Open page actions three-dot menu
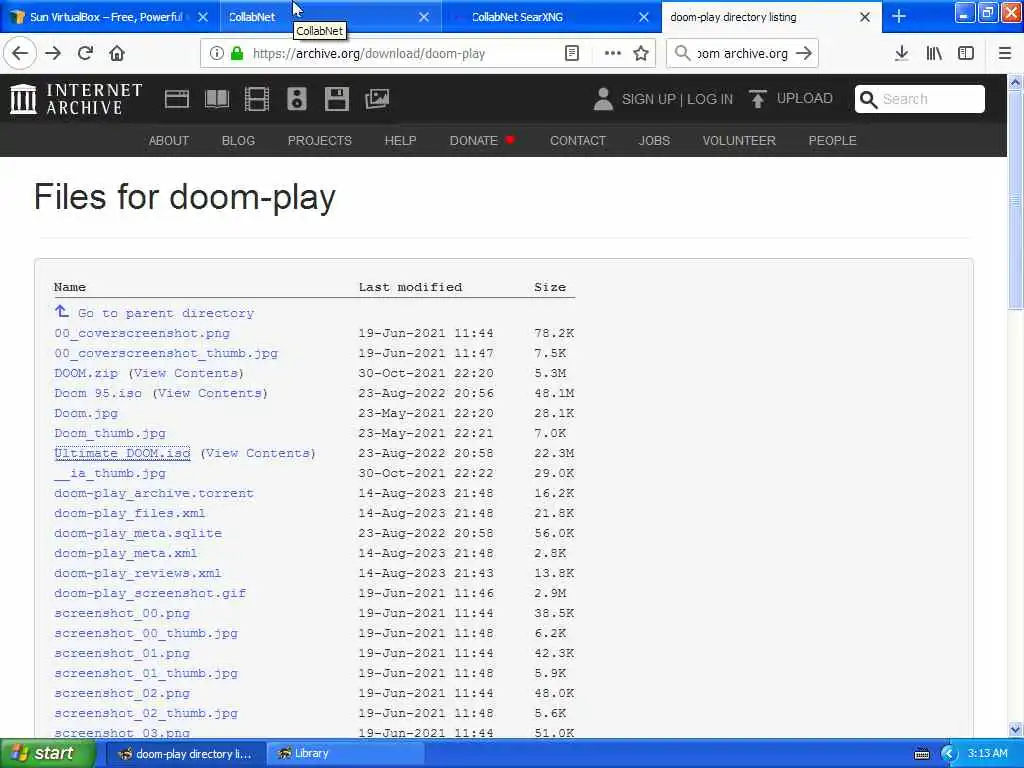 click(612, 54)
